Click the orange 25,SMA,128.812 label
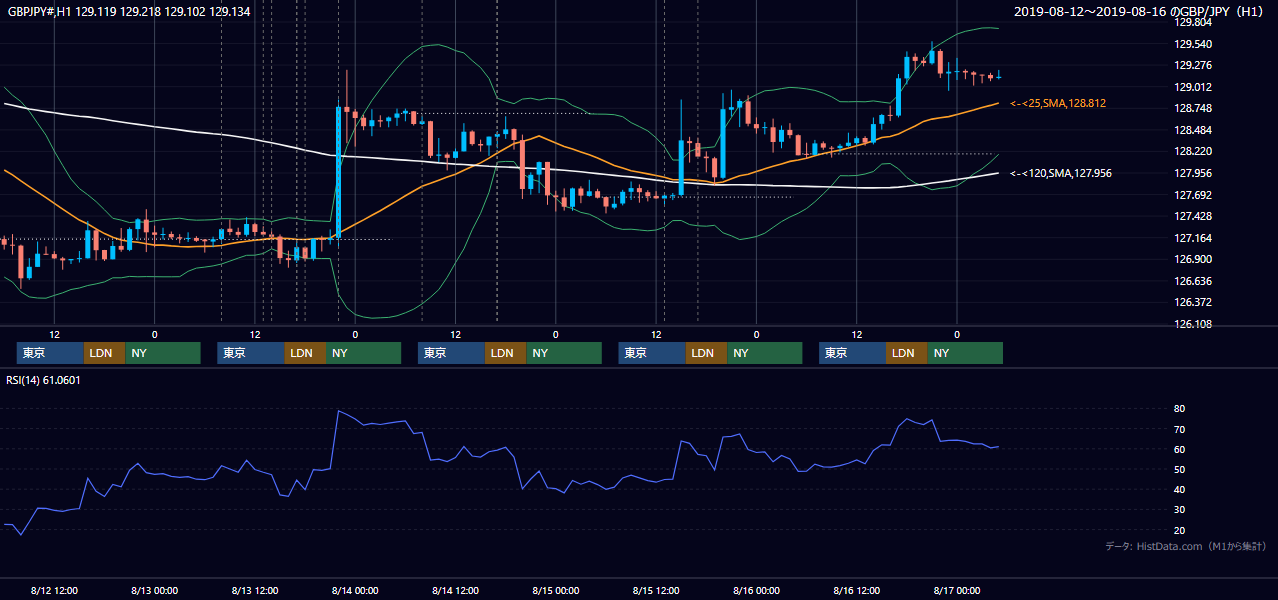Image resolution: width=1278 pixels, height=600 pixels. tap(1058, 103)
